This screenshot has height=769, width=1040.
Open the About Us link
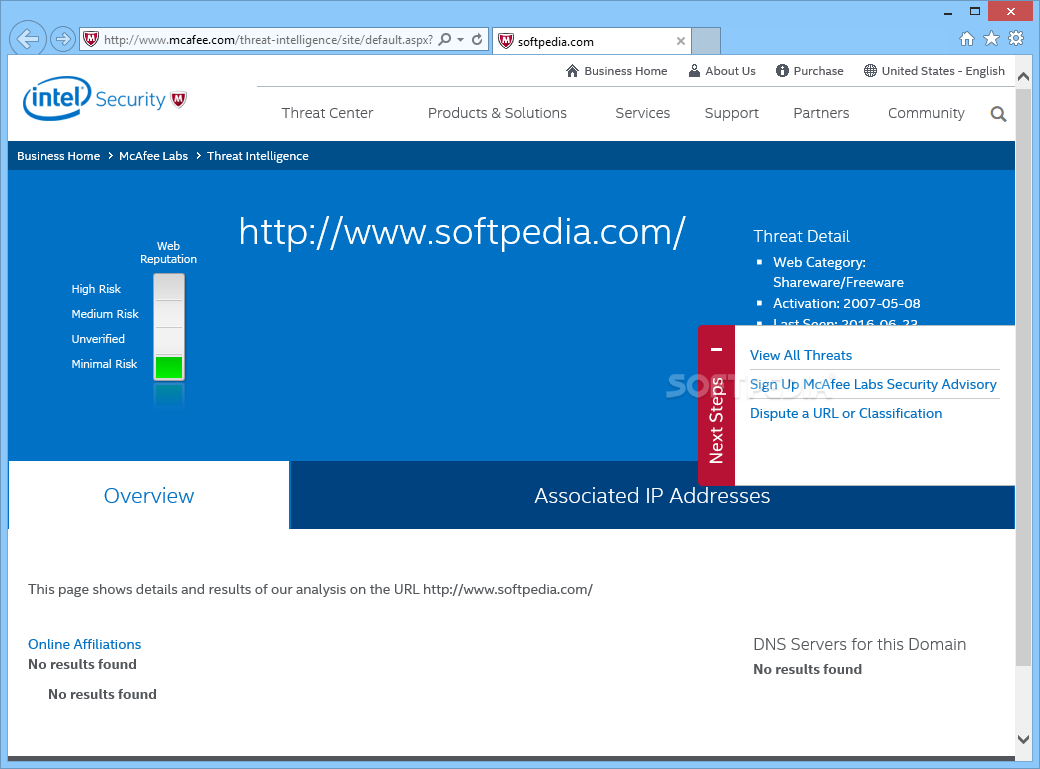(x=722, y=71)
